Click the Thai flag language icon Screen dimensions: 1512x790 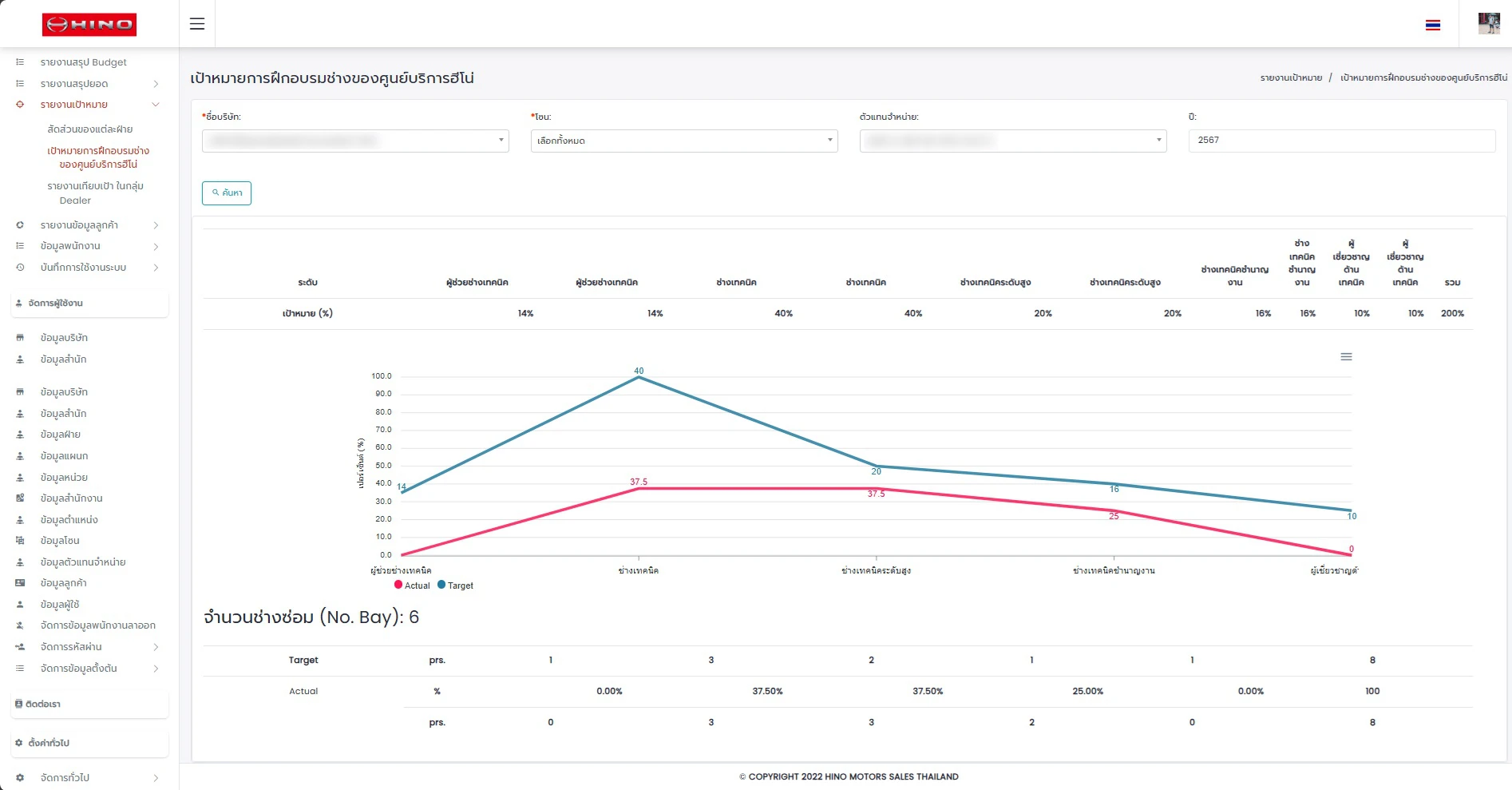pyautogui.click(x=1433, y=25)
